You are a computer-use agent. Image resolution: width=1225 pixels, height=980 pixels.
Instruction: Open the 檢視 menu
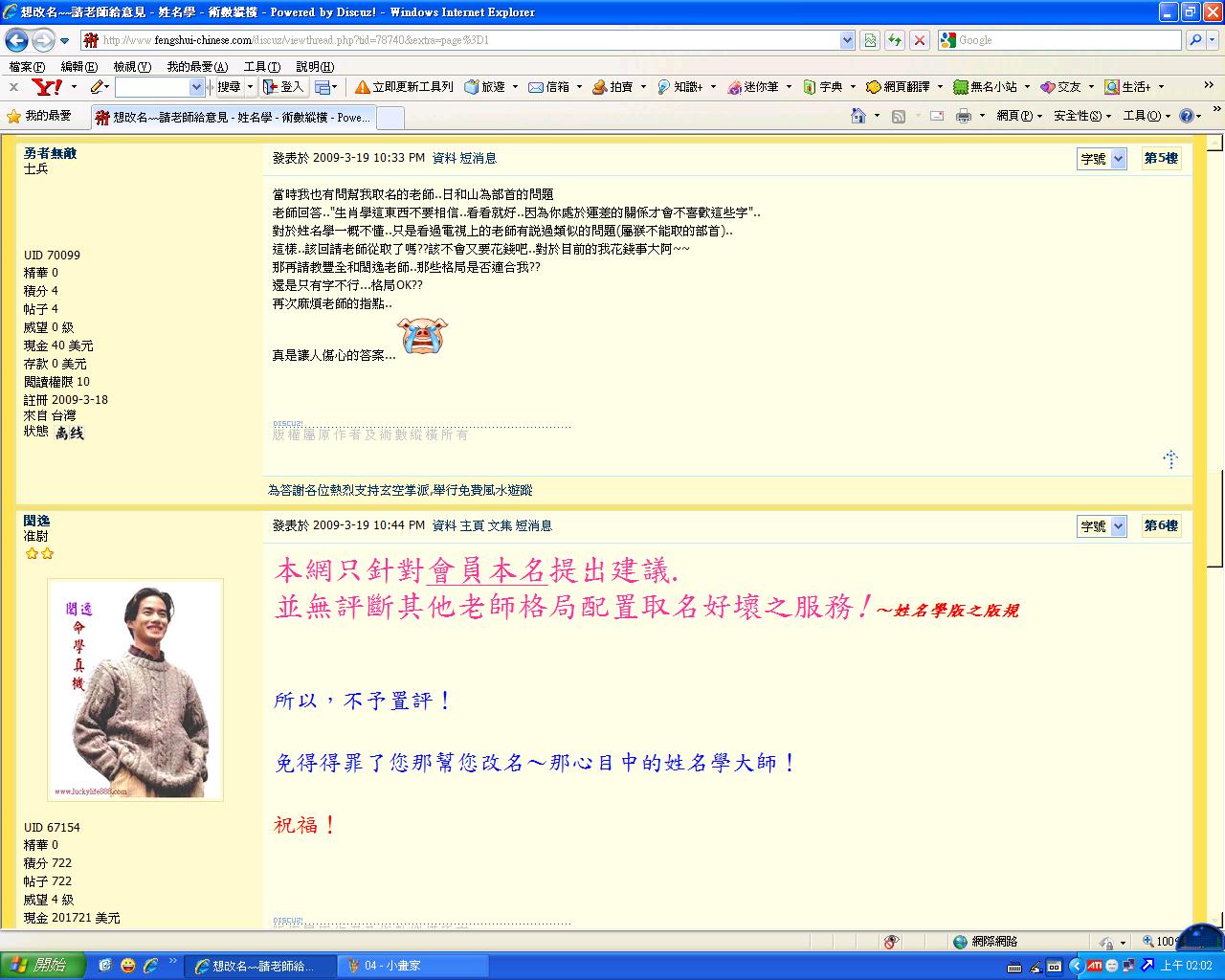tap(131, 67)
